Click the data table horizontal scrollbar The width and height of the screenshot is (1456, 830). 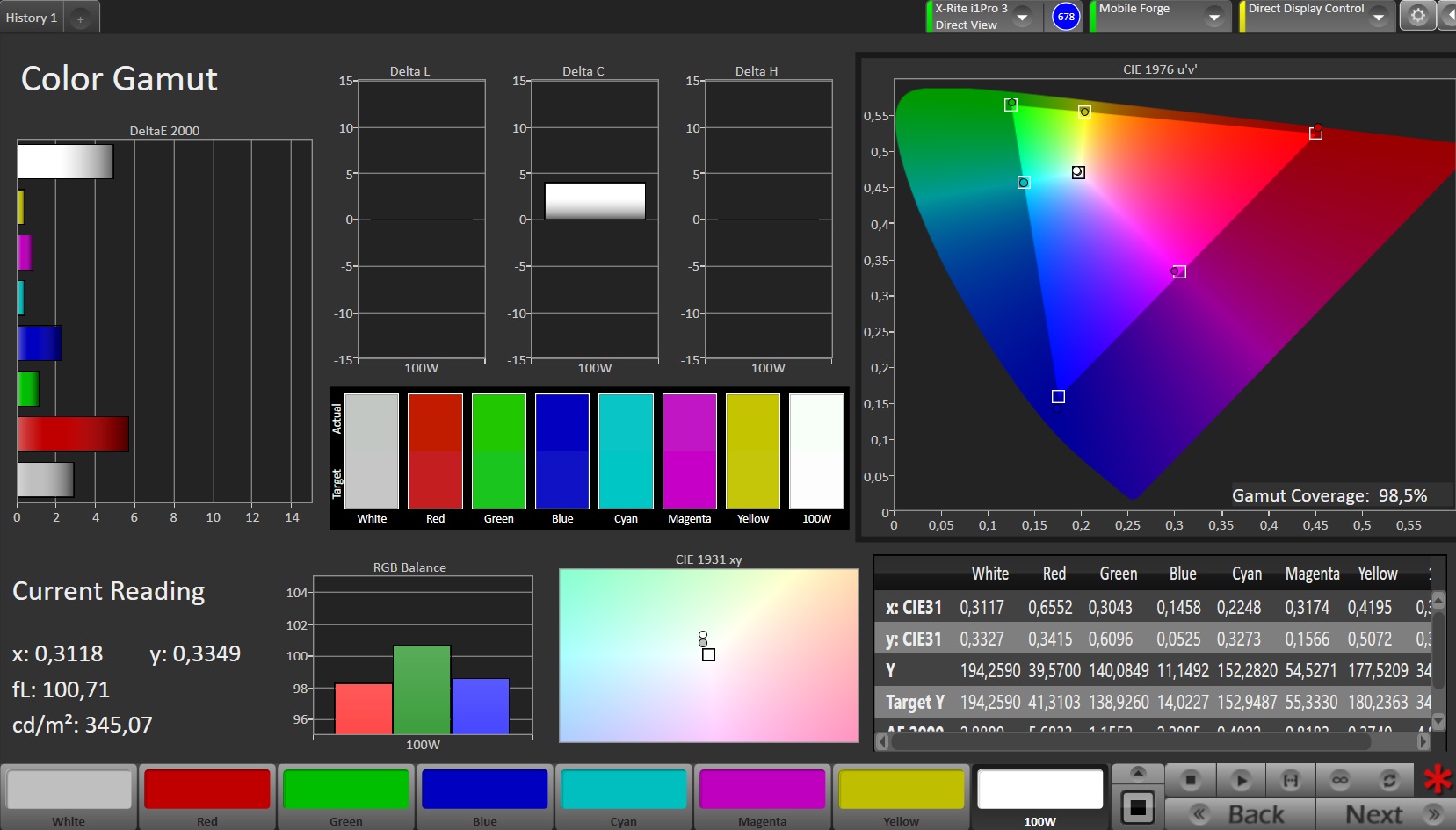pos(1131,742)
